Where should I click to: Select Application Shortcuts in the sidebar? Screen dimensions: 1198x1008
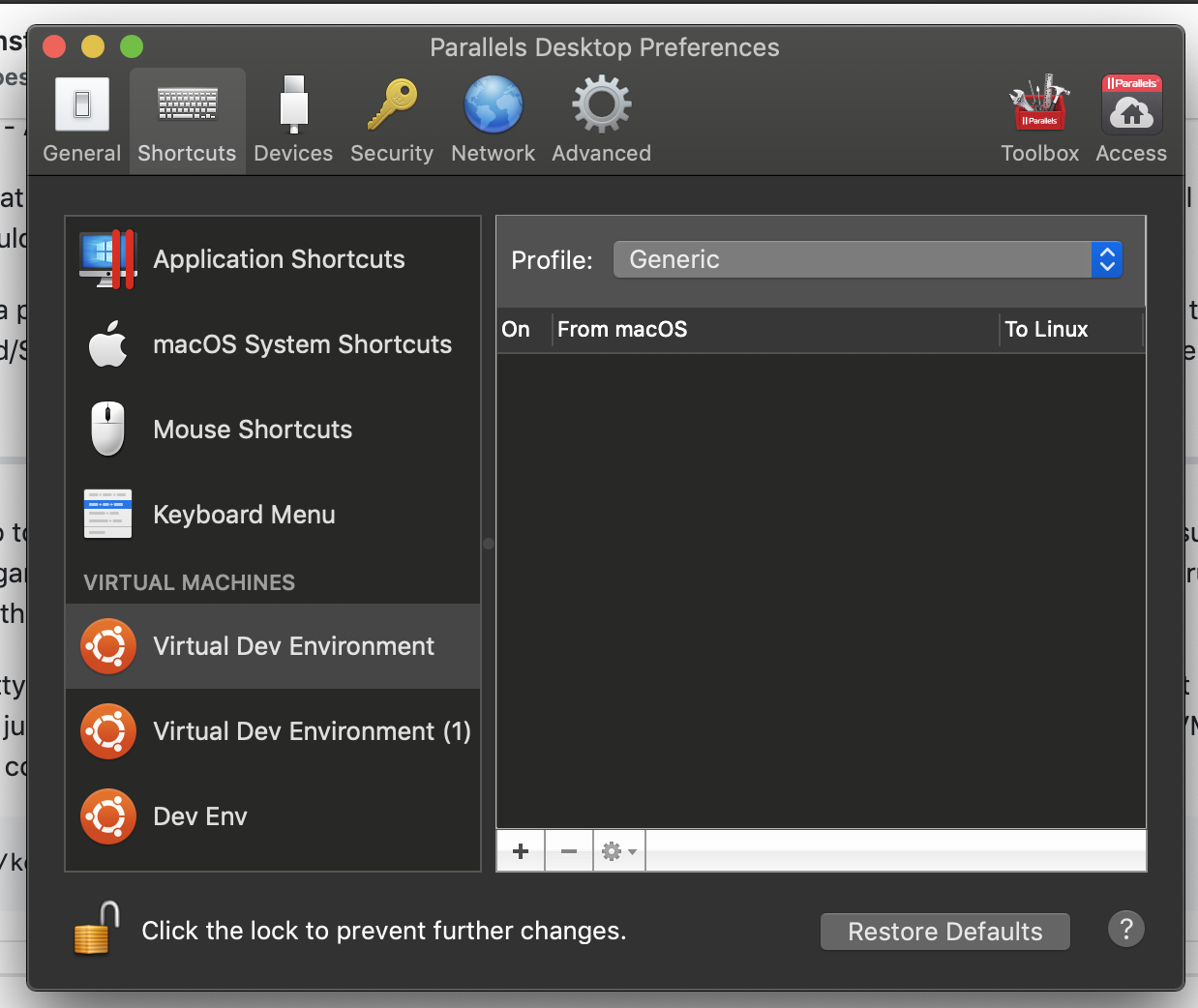coord(273,259)
